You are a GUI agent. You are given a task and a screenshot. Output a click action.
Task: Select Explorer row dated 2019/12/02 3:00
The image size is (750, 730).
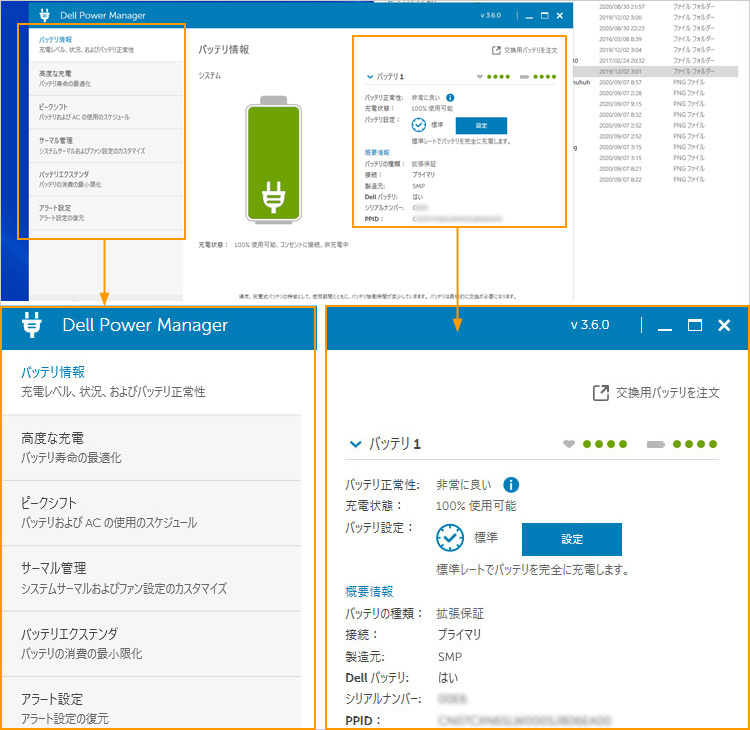pyautogui.click(x=656, y=17)
